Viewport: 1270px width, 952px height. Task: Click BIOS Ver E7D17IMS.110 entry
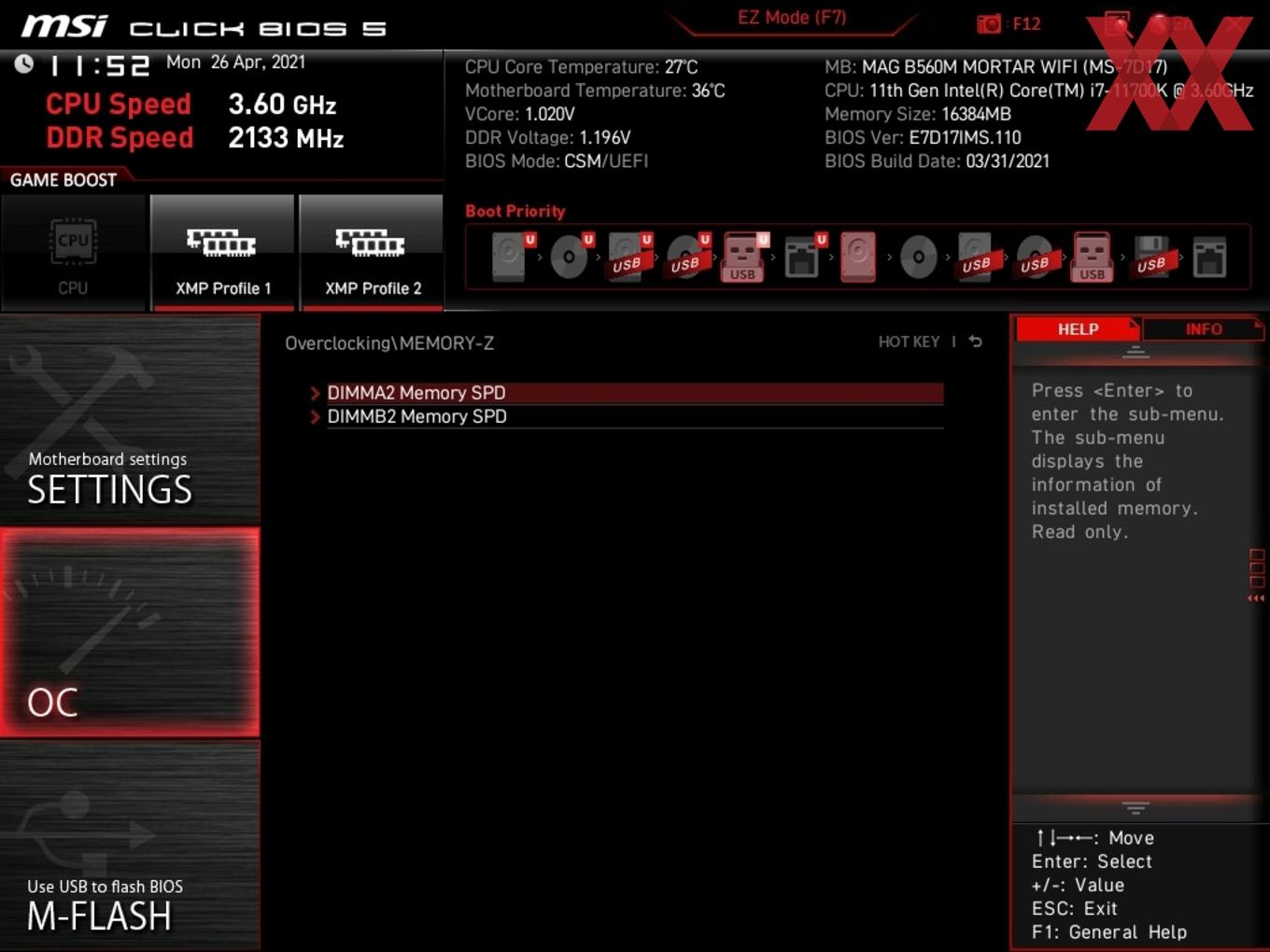point(923,137)
